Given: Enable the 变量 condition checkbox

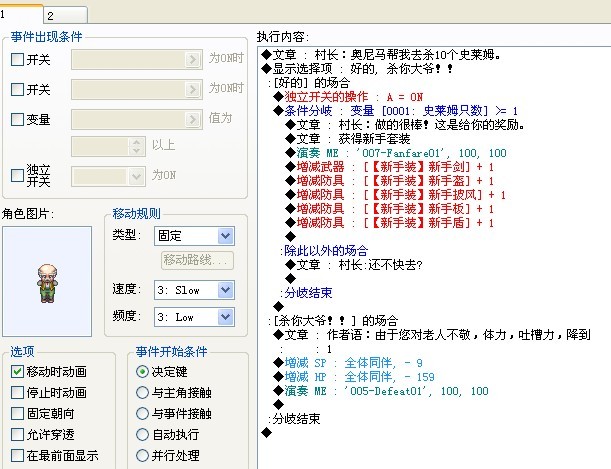Looking at the screenshot, I should 17,119.
